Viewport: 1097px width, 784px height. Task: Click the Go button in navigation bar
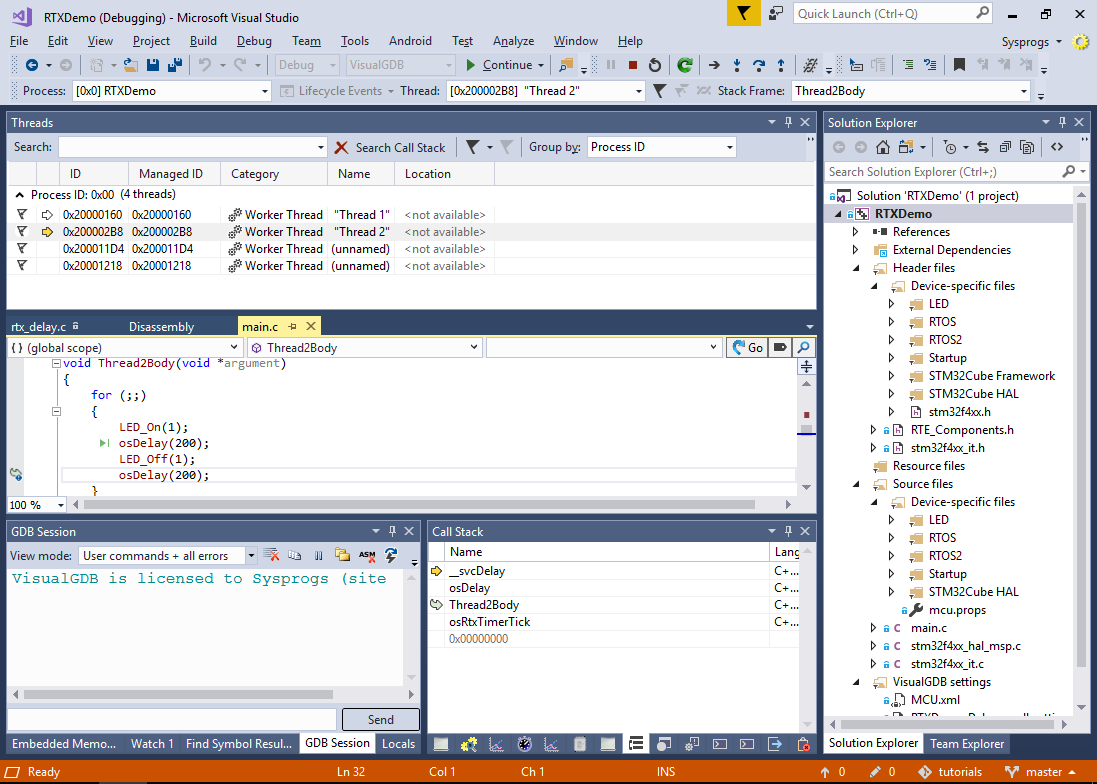pos(747,347)
